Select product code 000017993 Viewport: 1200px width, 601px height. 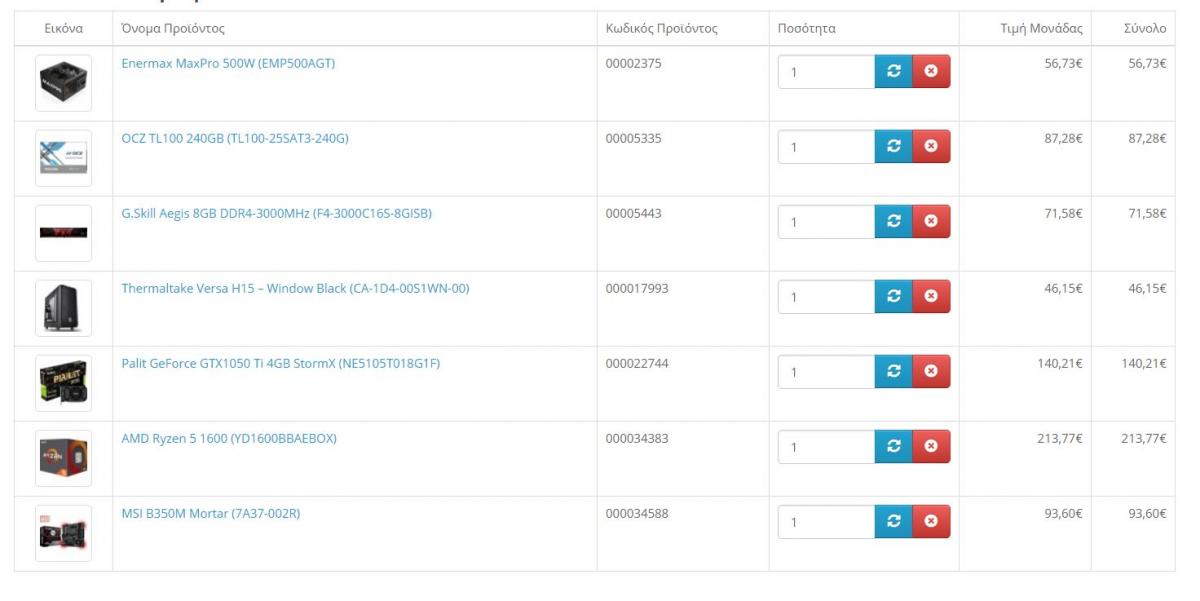click(637, 288)
